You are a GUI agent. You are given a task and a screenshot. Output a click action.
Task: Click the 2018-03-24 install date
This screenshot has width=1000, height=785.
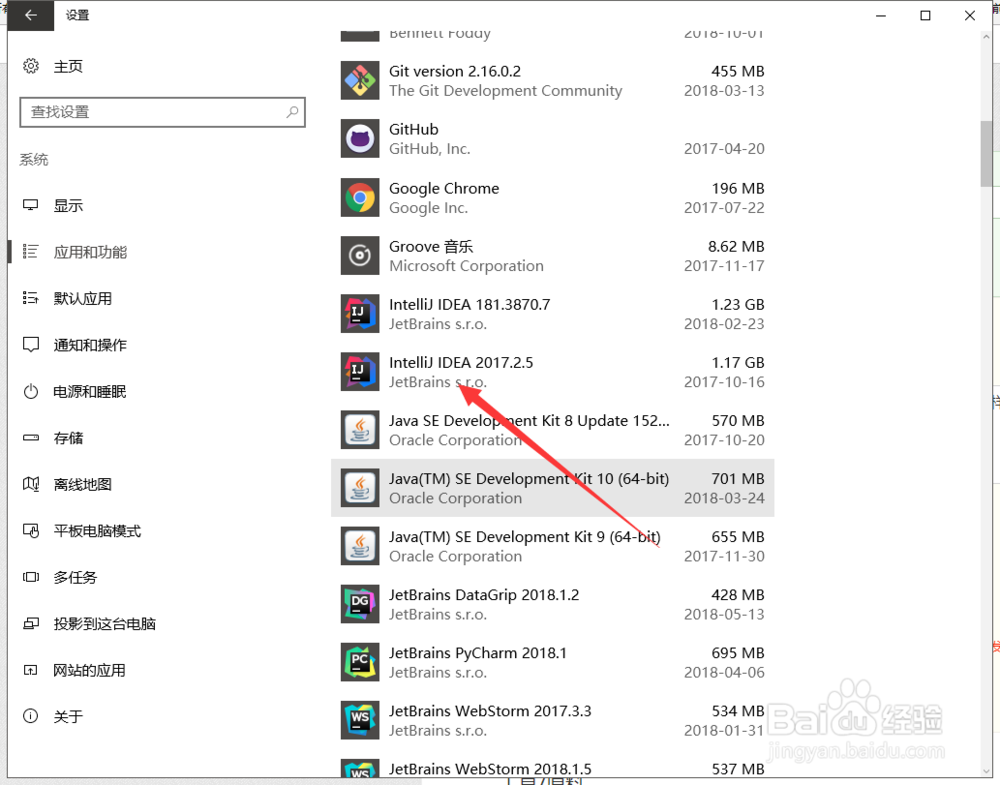coord(724,498)
